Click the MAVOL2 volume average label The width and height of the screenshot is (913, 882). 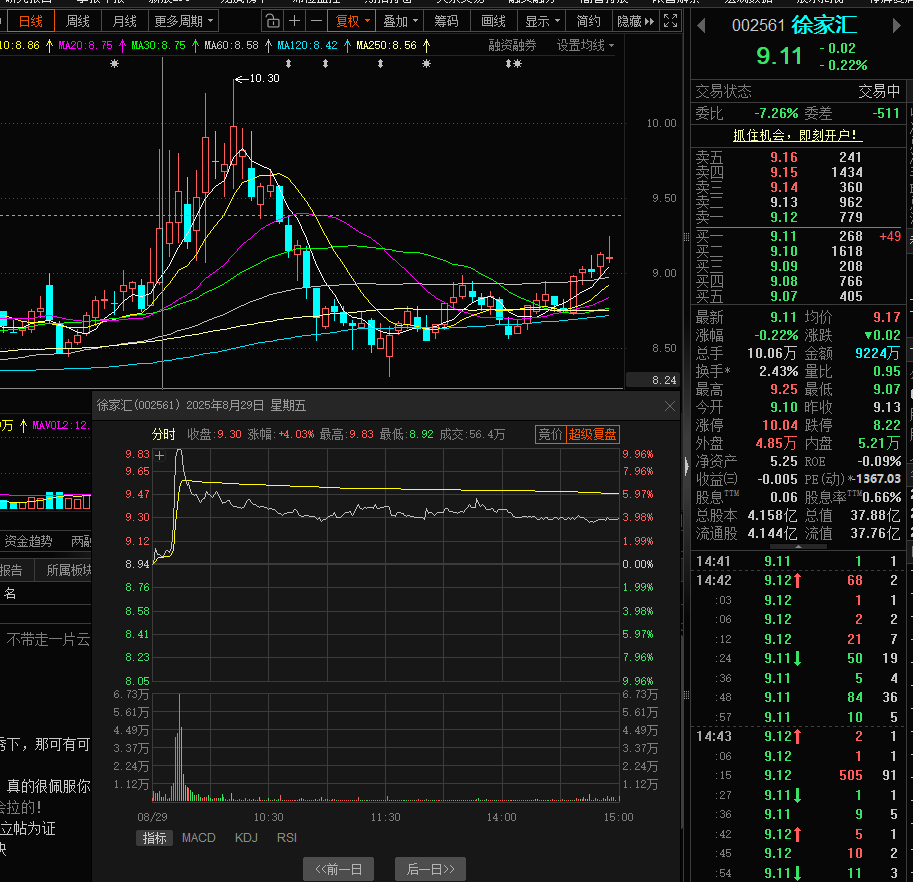point(61,426)
